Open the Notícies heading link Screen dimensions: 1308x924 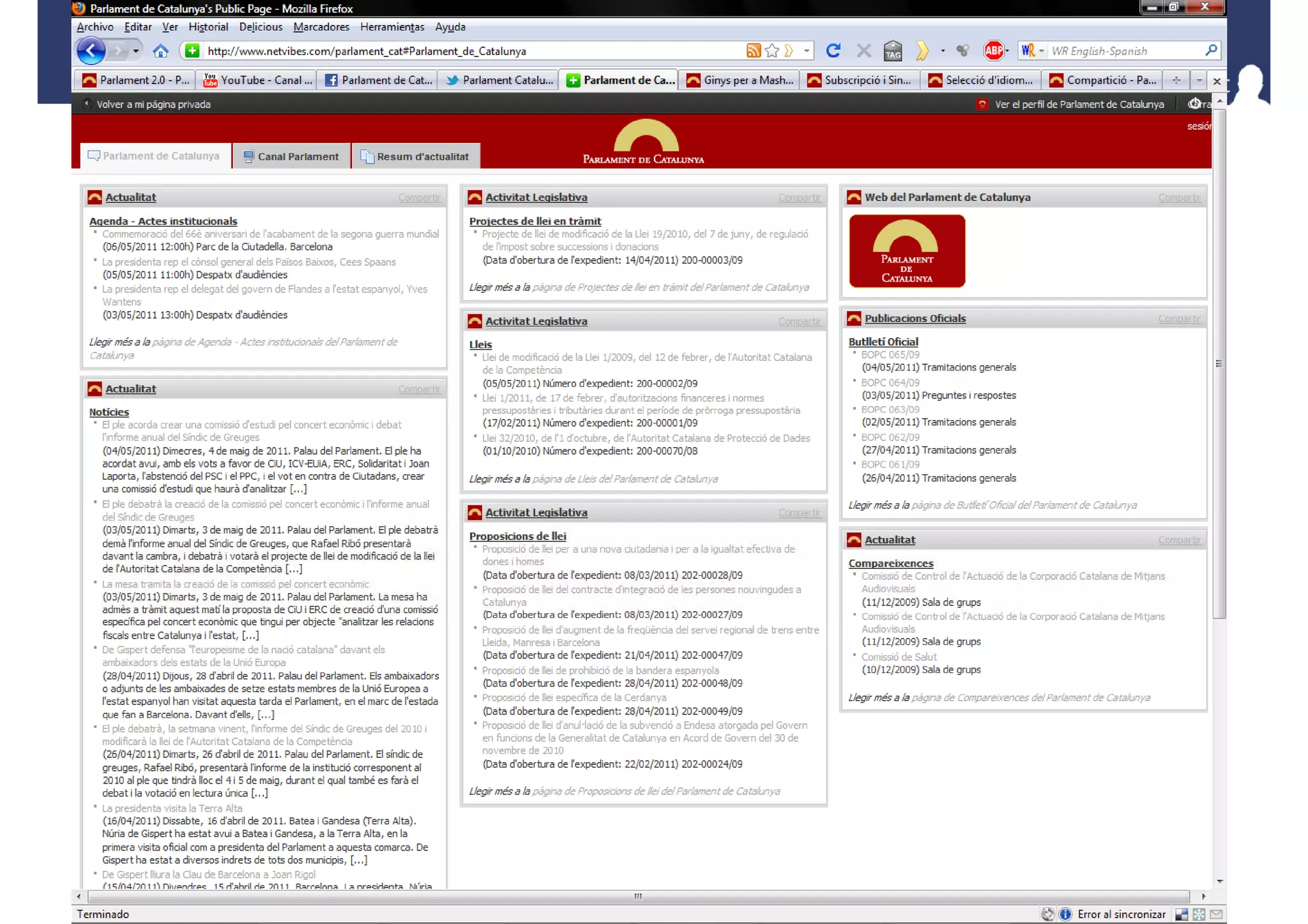(x=109, y=413)
